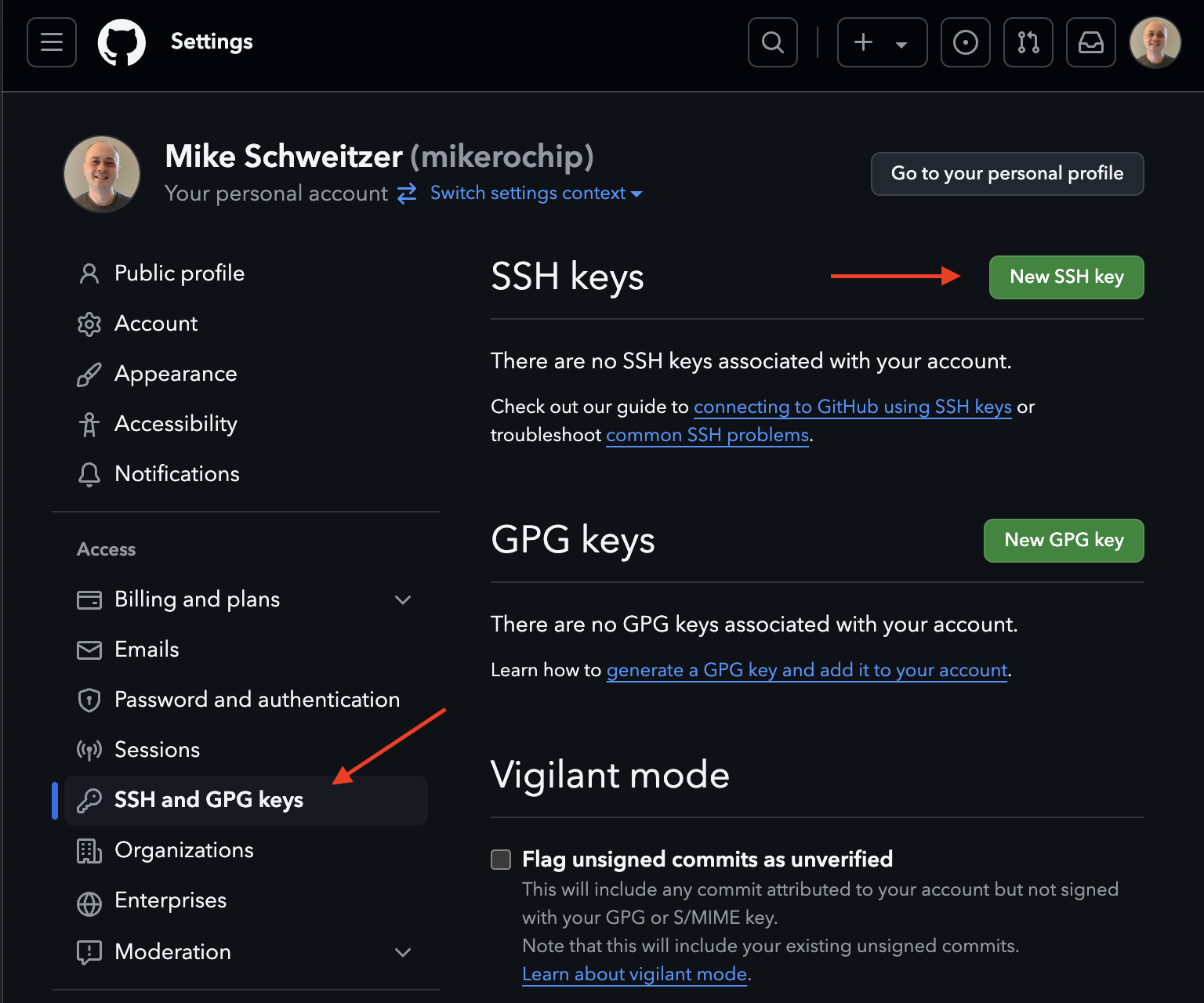Click the New SSH key button
The image size is (1204, 1003).
pos(1067,277)
